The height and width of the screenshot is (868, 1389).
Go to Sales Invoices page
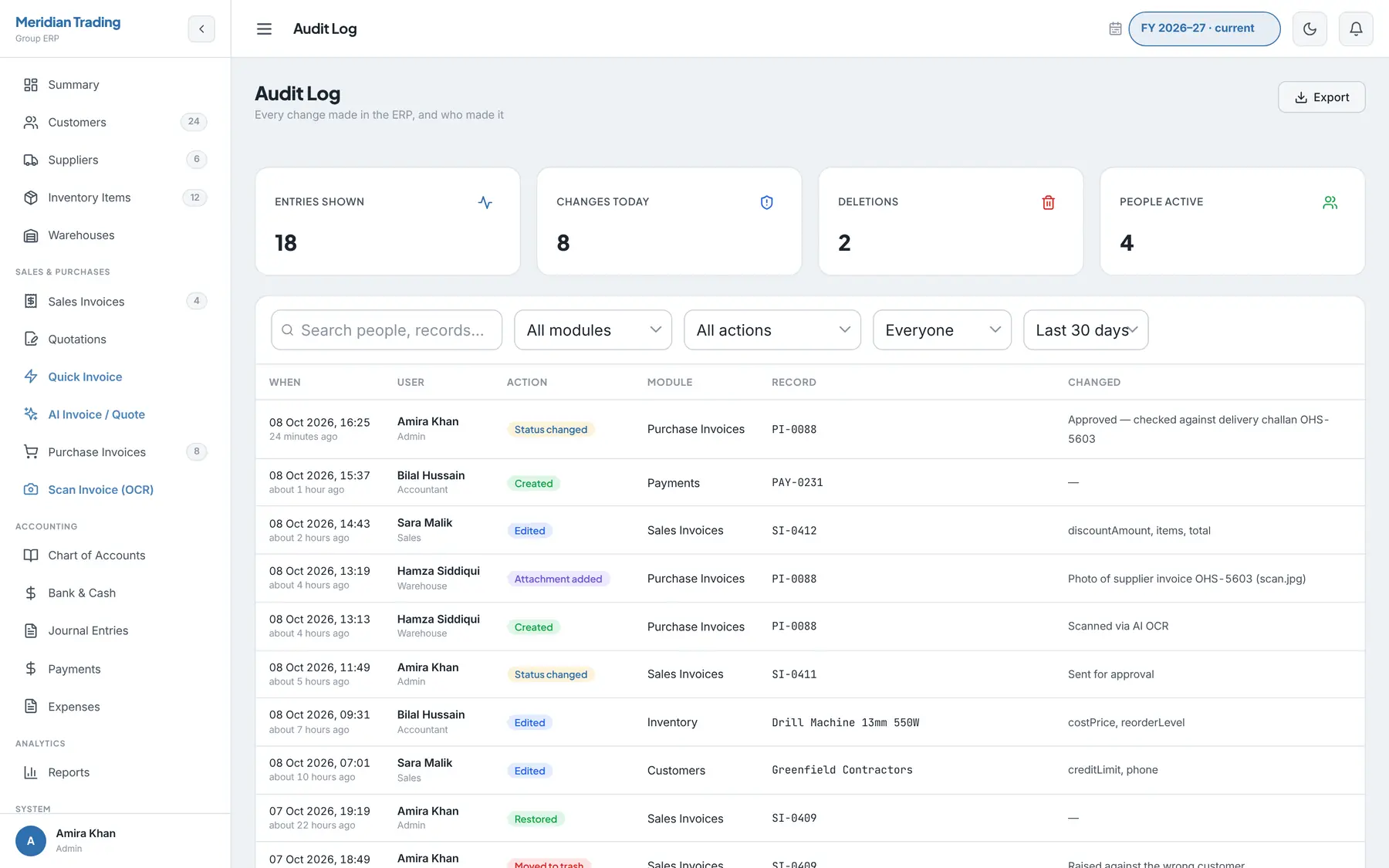[115, 302]
